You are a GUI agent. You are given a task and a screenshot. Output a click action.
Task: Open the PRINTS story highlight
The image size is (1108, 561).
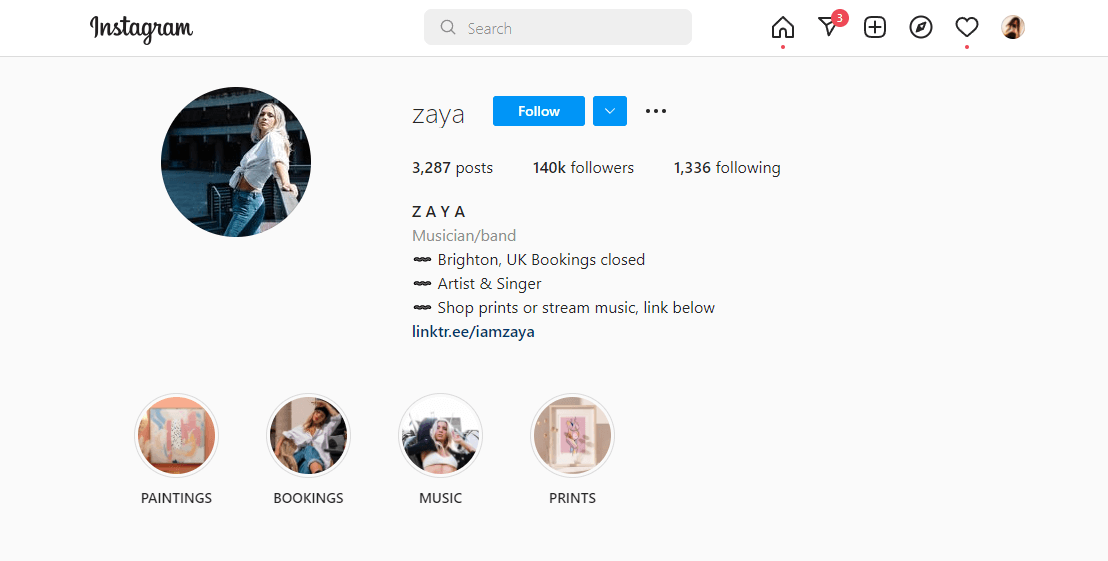[572, 435]
